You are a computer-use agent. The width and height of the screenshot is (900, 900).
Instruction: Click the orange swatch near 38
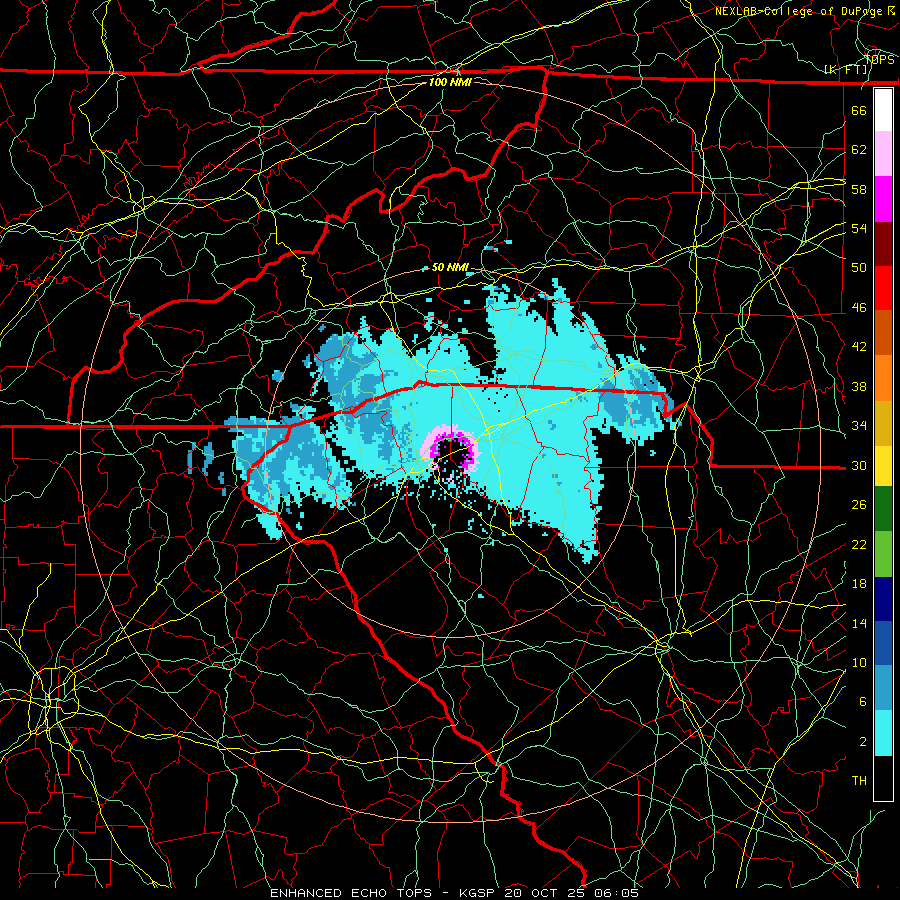point(883,378)
